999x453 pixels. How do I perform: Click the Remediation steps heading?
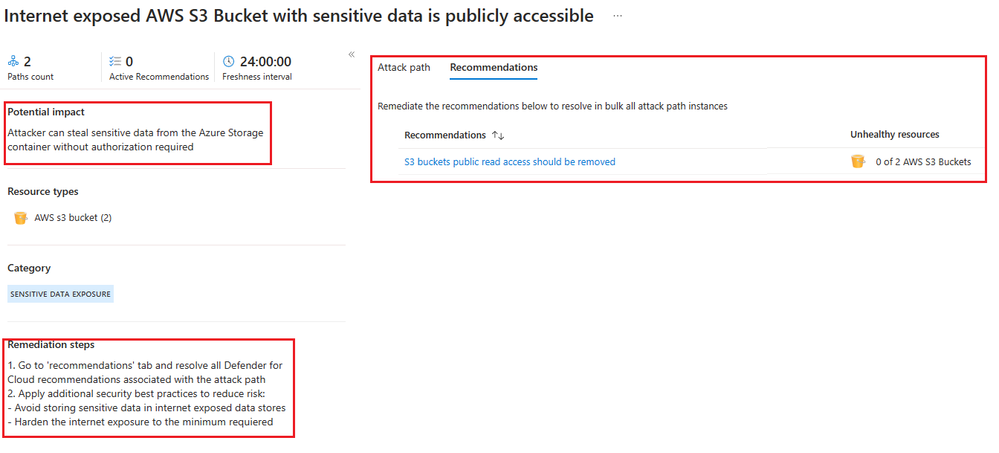(x=51, y=345)
